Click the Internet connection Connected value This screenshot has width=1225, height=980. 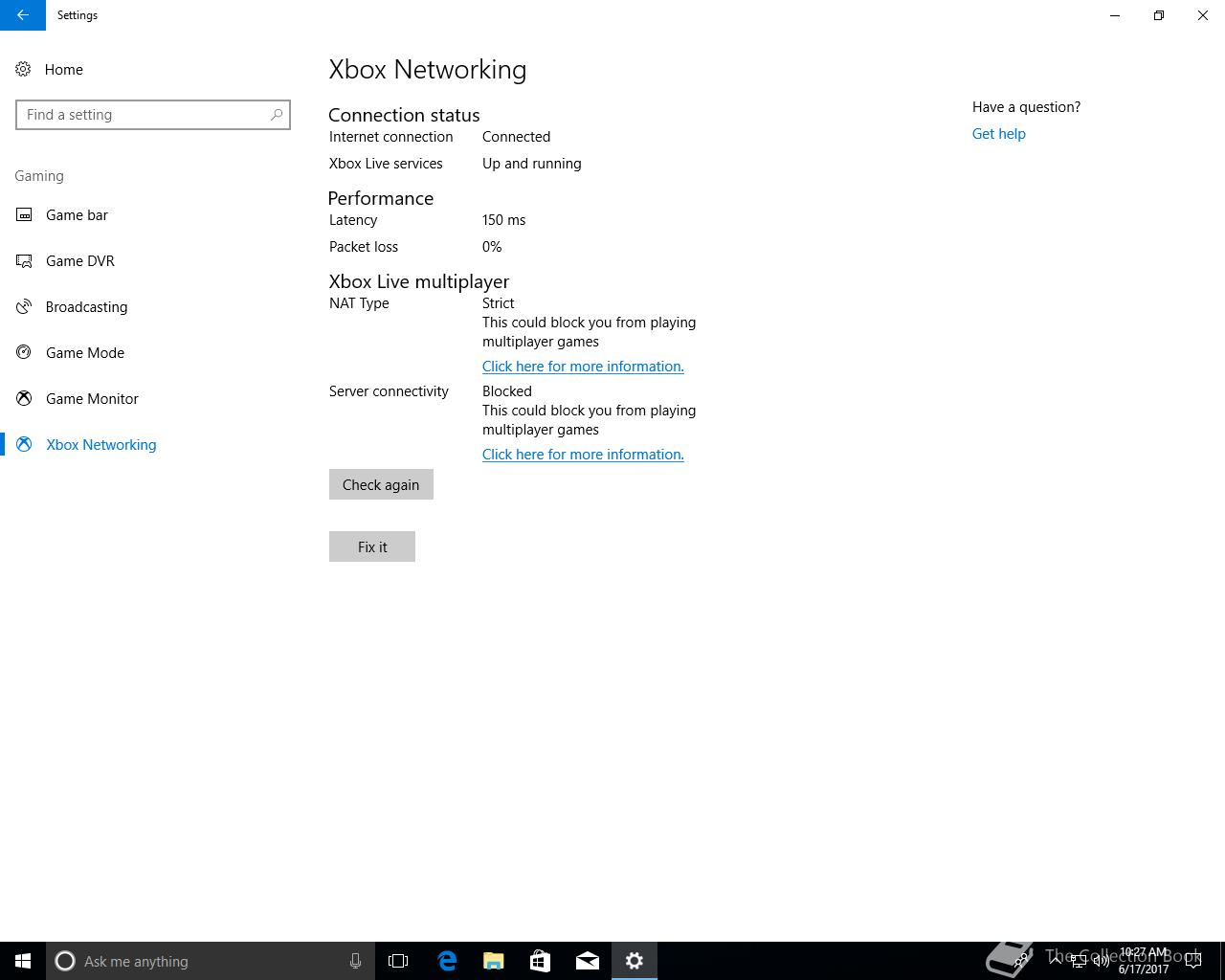[x=516, y=137]
